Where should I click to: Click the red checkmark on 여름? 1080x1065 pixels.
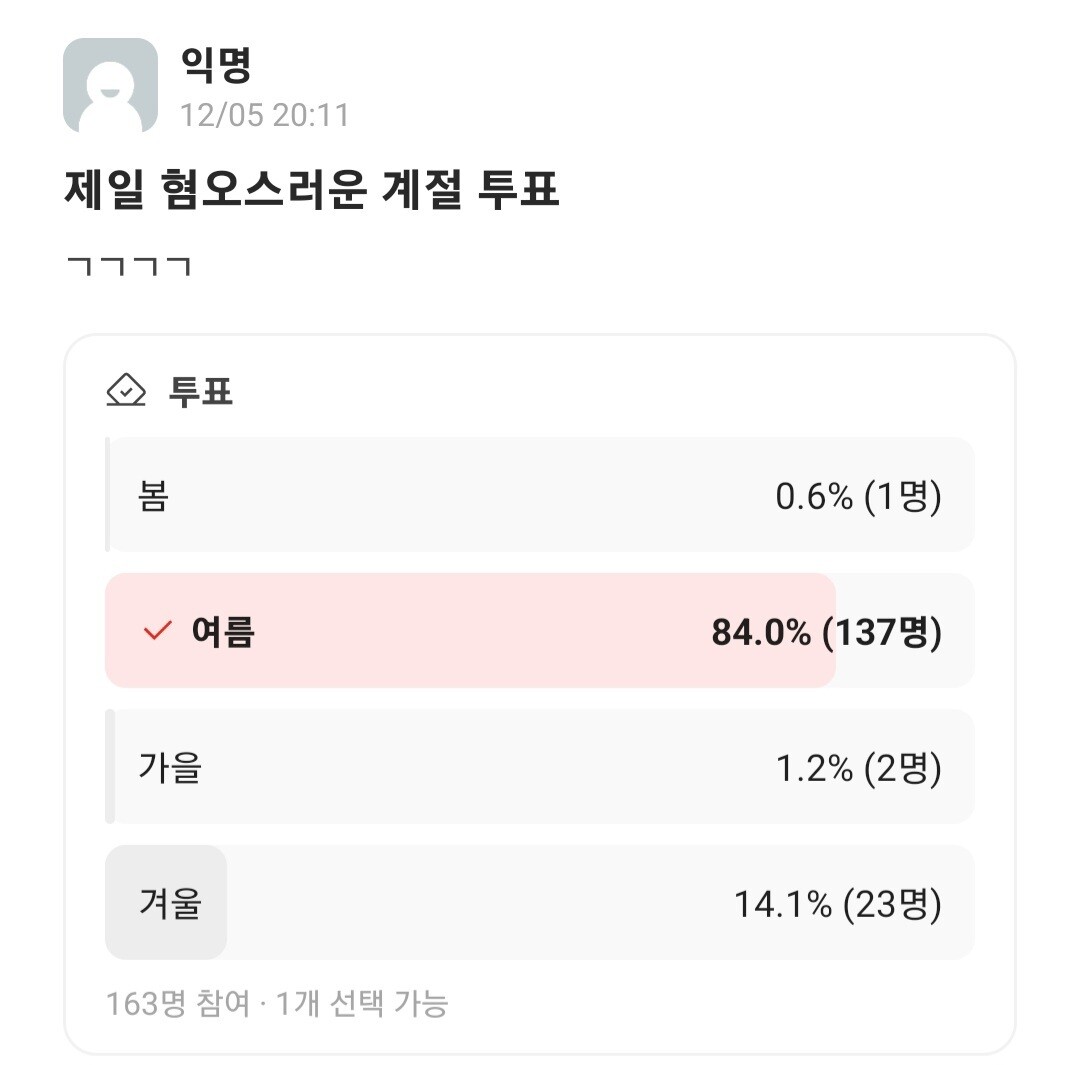click(157, 631)
